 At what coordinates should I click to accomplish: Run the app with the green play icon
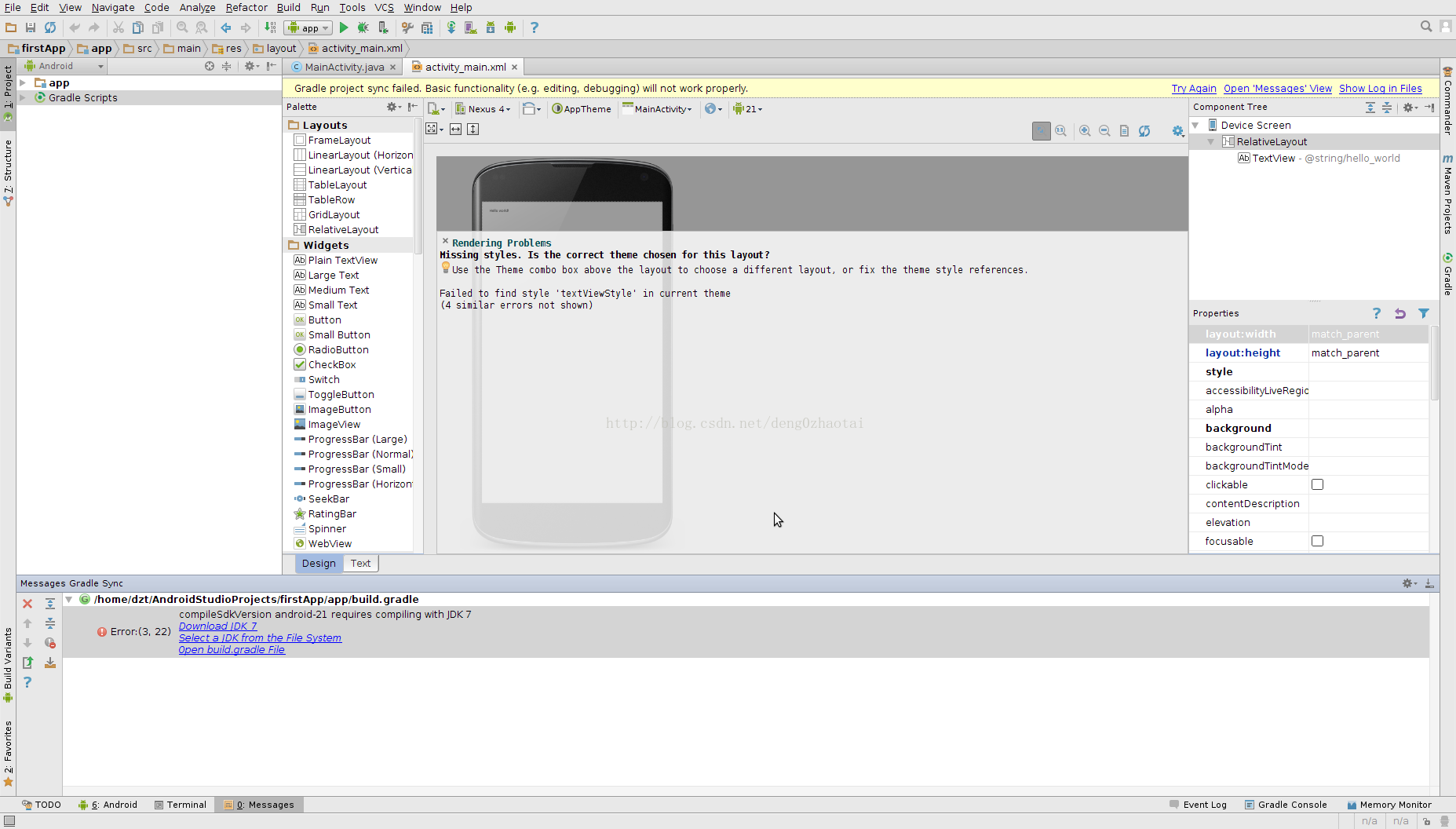click(x=344, y=27)
